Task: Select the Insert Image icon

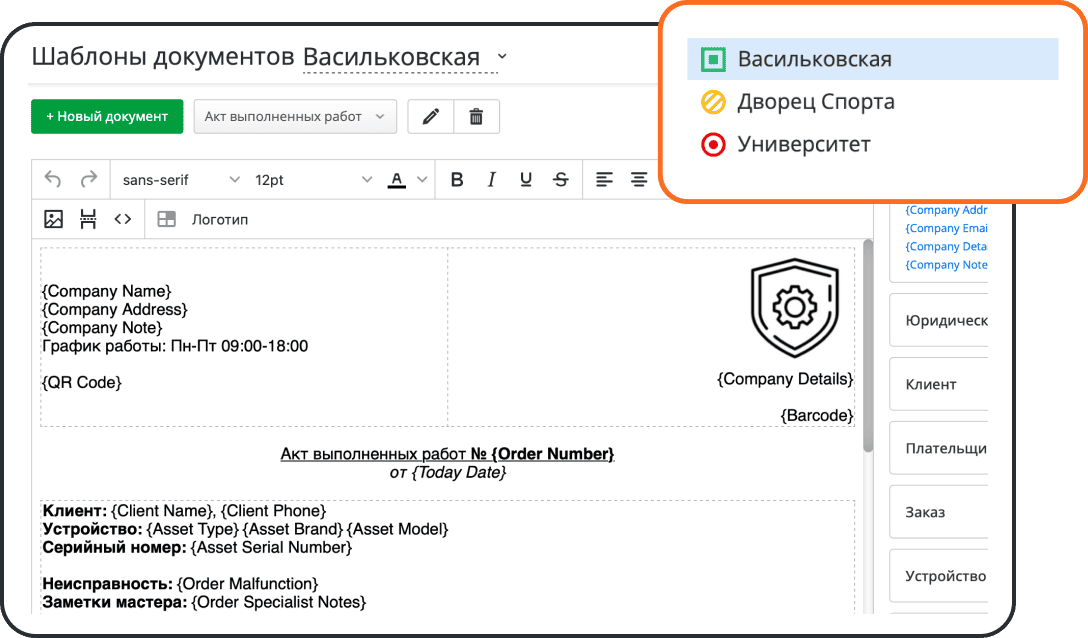Action: (53, 218)
